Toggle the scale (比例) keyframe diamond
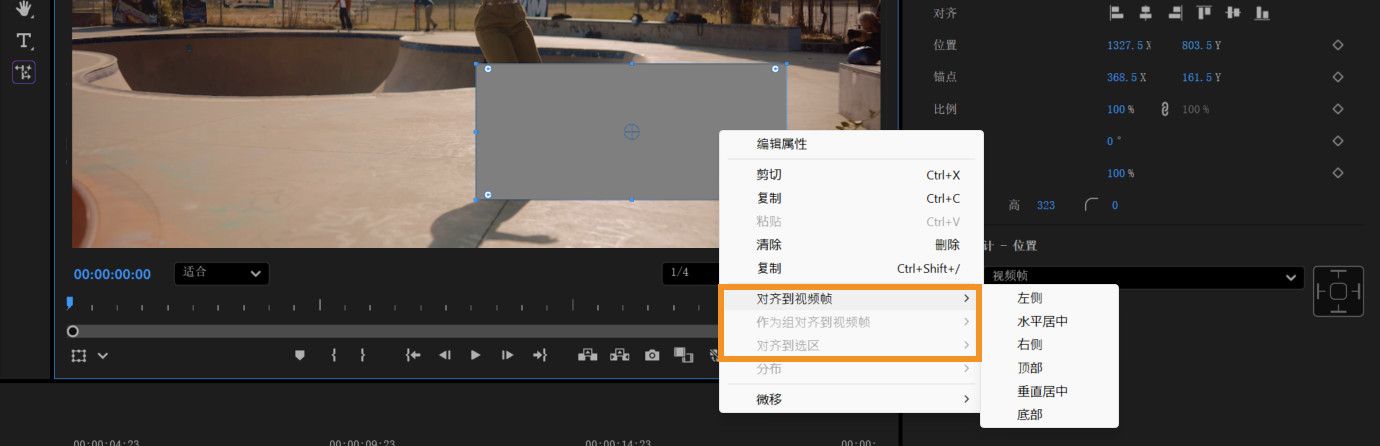 [1338, 109]
